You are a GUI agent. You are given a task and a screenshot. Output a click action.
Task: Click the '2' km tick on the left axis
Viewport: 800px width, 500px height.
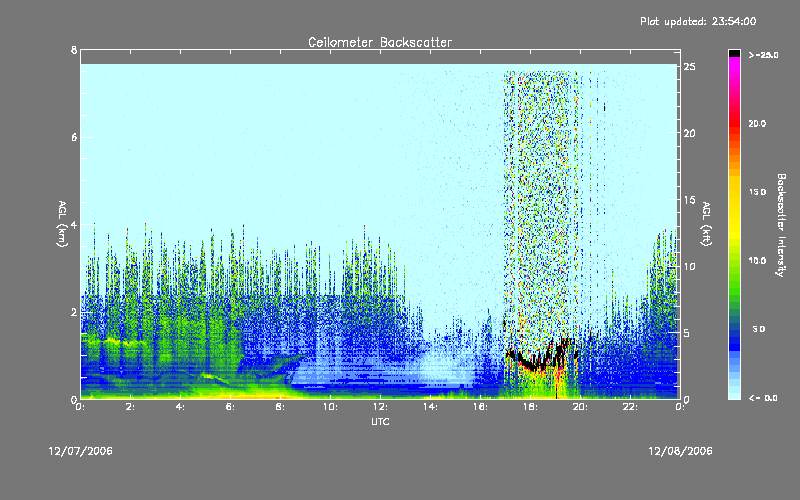74,312
